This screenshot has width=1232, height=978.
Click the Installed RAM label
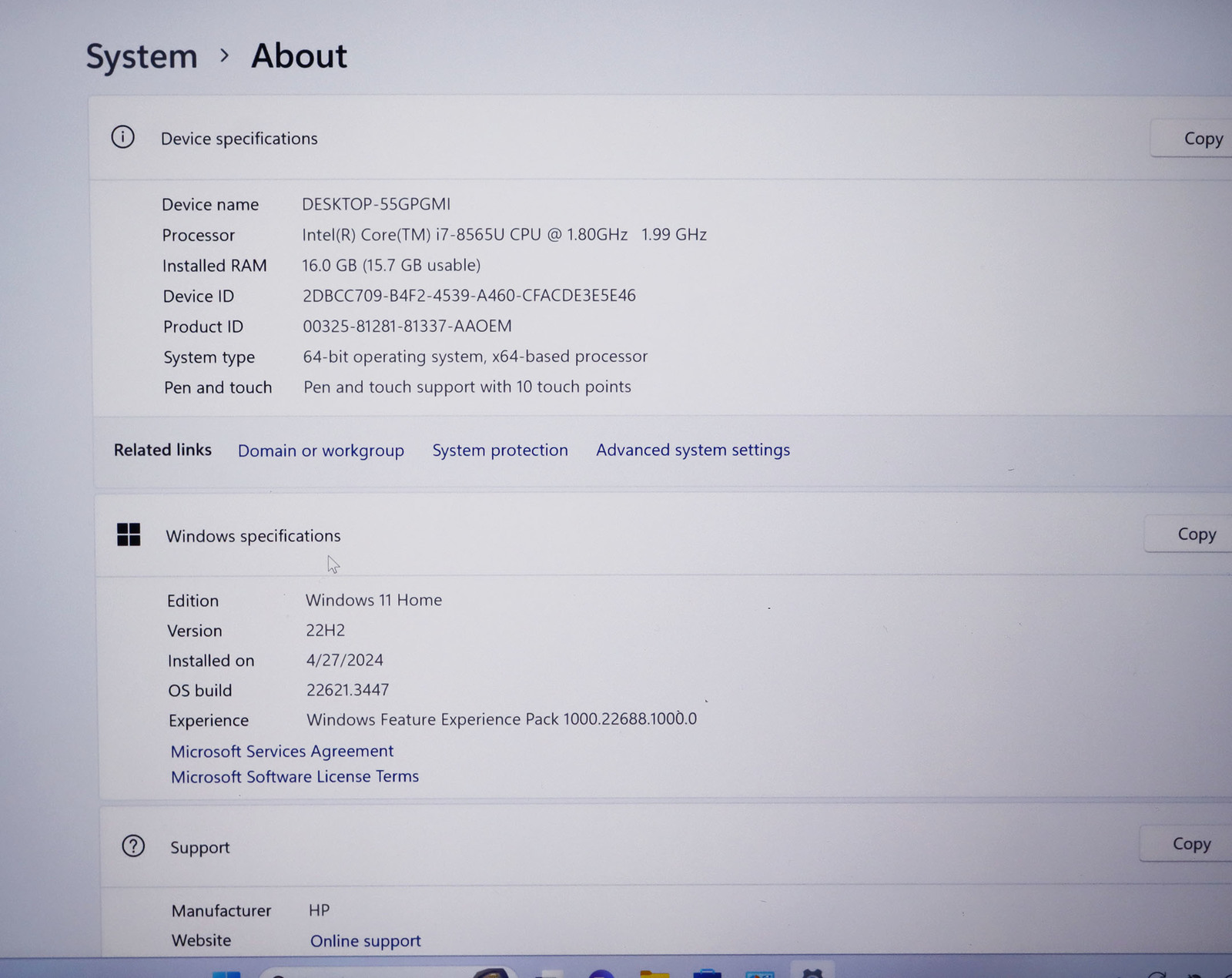click(x=214, y=266)
